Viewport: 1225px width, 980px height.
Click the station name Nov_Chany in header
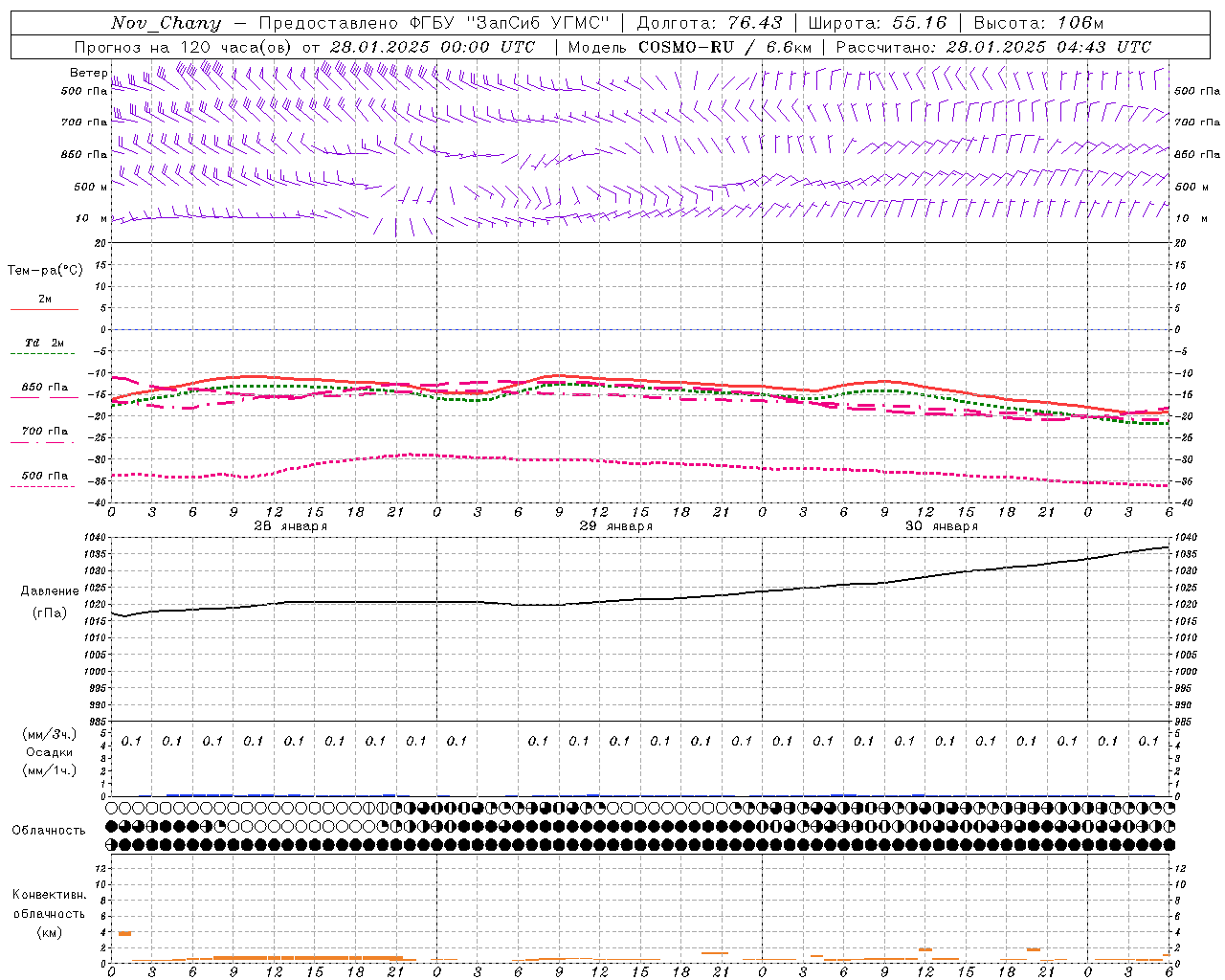(x=167, y=23)
